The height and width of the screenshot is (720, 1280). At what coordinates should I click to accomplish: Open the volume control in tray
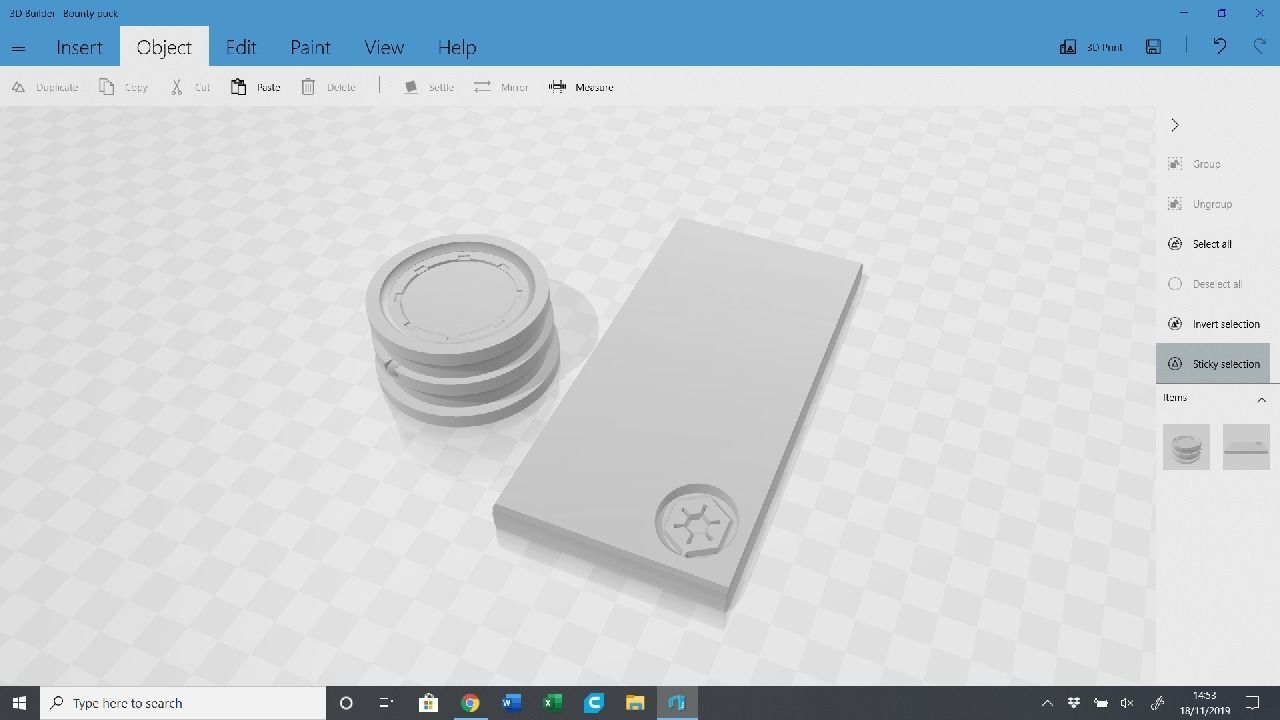[x=1127, y=703]
